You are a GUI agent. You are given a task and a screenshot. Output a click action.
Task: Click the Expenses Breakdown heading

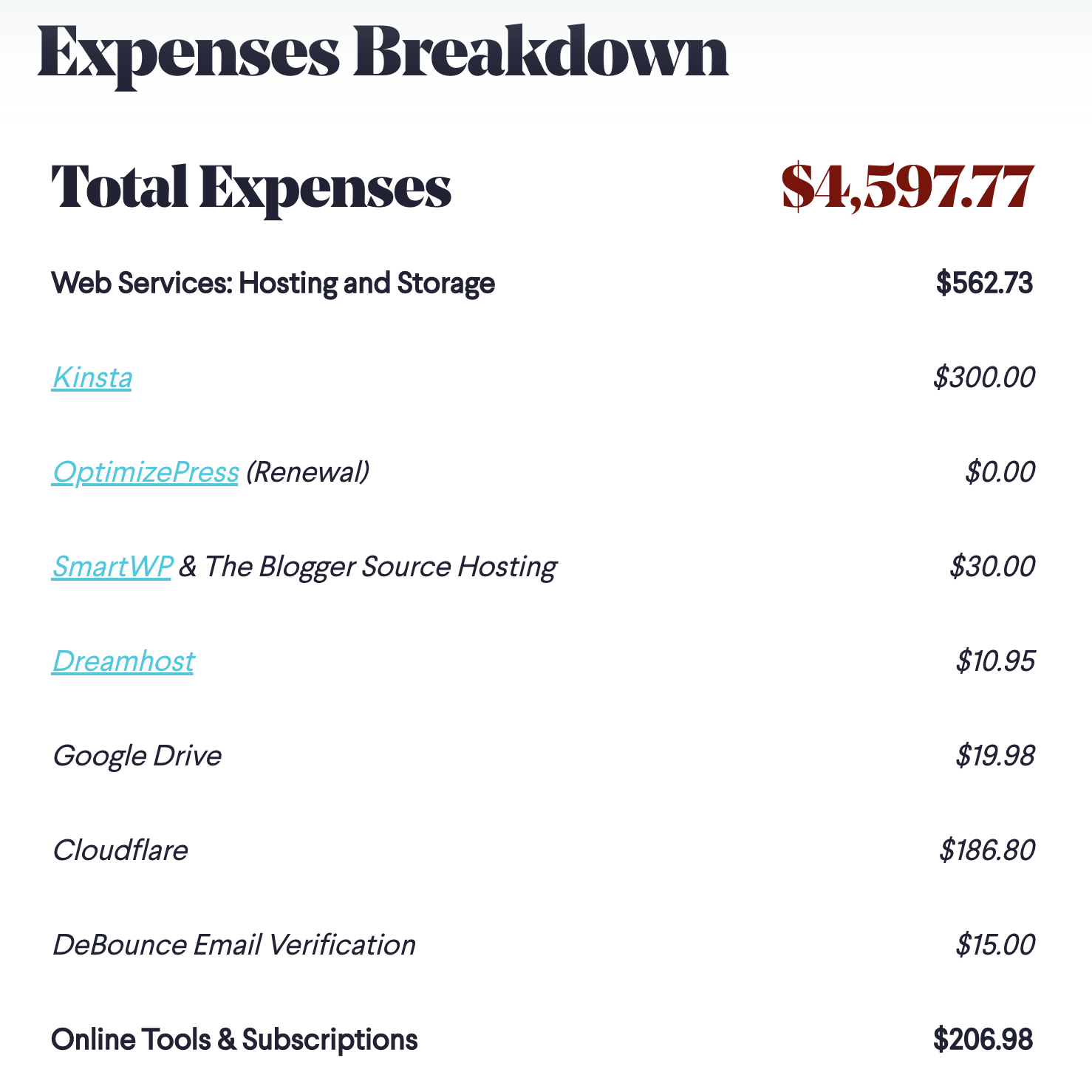pos(383,53)
